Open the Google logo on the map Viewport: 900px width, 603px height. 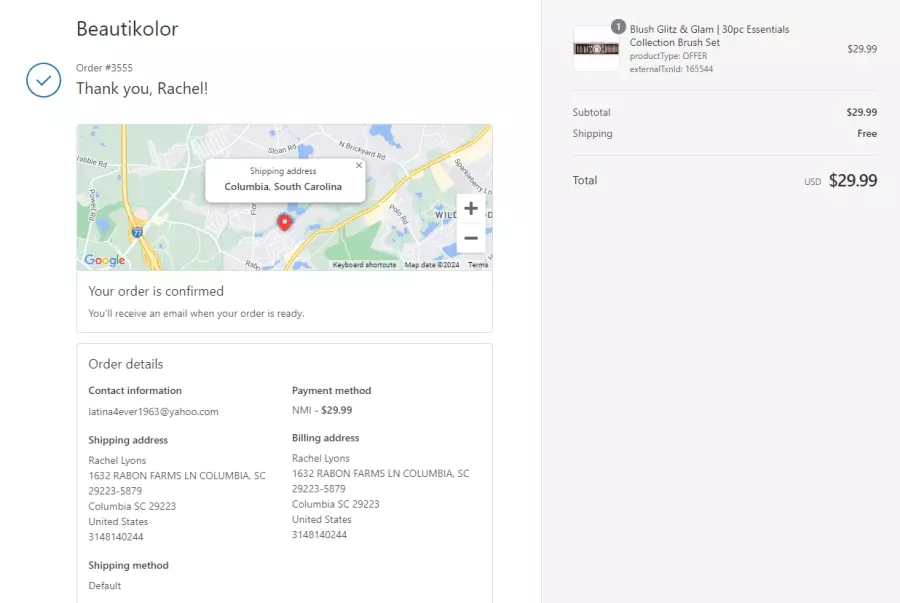[x=104, y=260]
